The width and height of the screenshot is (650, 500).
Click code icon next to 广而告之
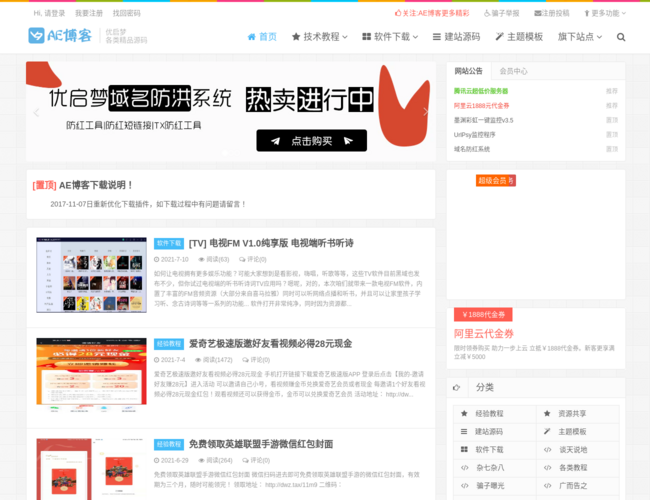pyautogui.click(x=548, y=485)
